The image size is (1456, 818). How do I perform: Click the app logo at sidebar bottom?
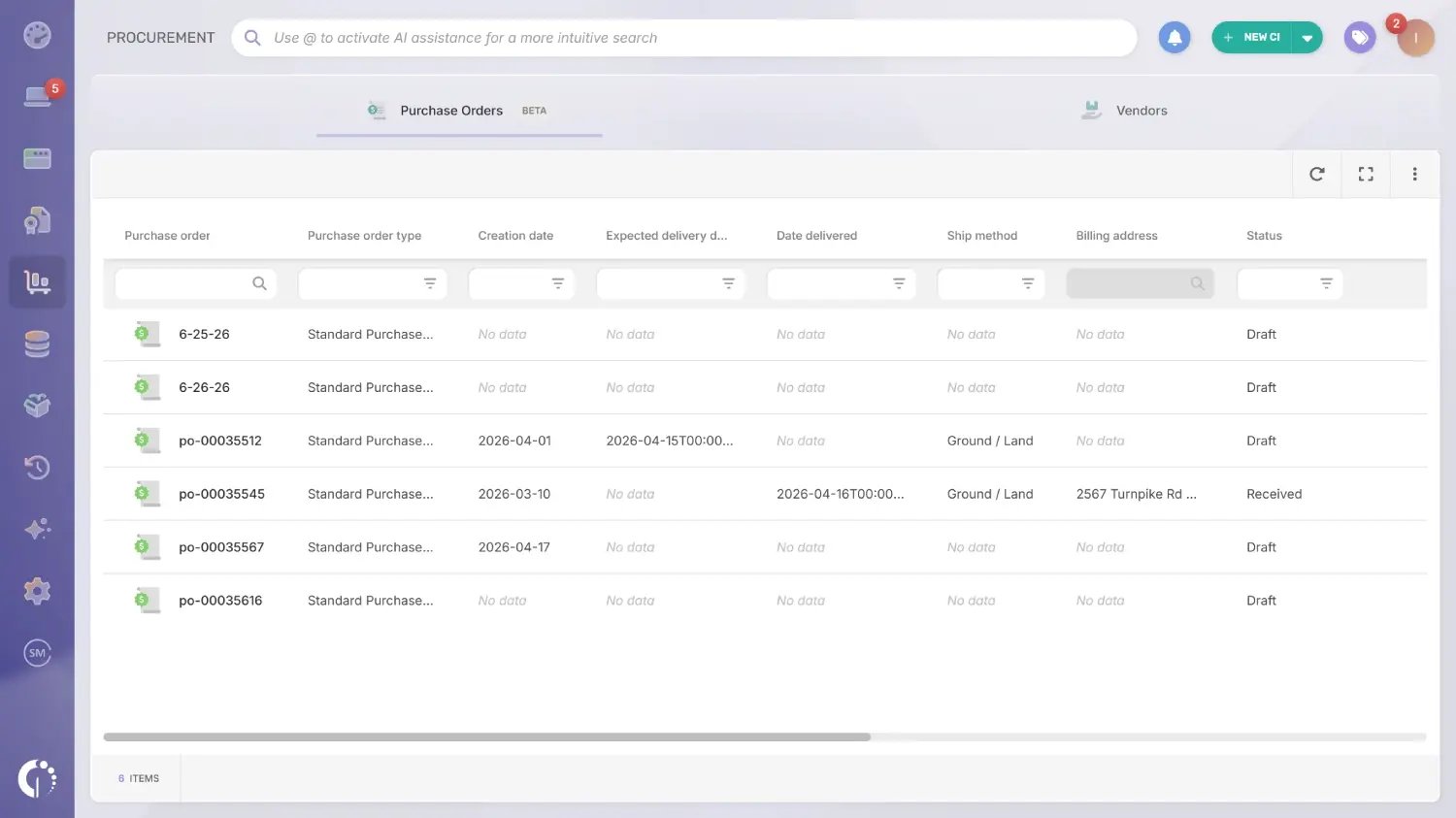37,778
